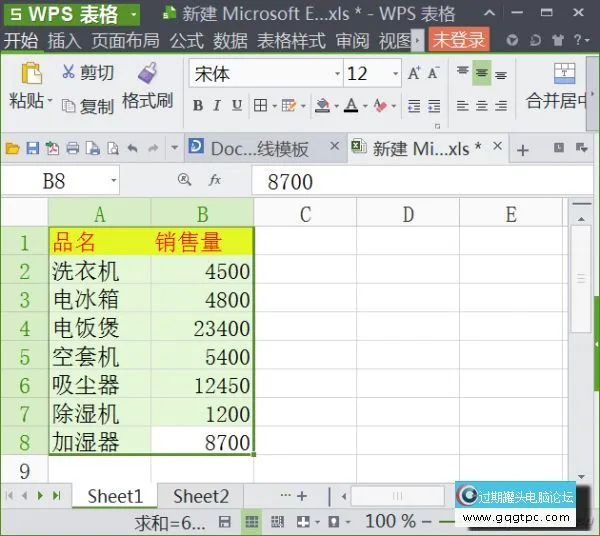Click the fill color paint bucket

pos(322,105)
